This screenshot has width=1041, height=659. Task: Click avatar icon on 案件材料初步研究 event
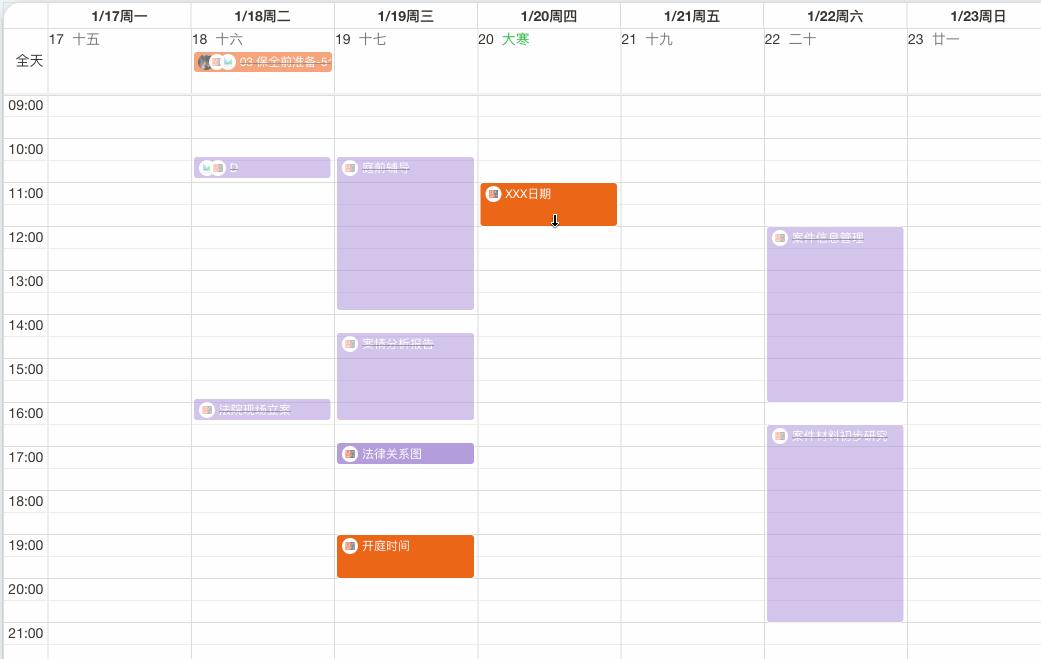[779, 435]
